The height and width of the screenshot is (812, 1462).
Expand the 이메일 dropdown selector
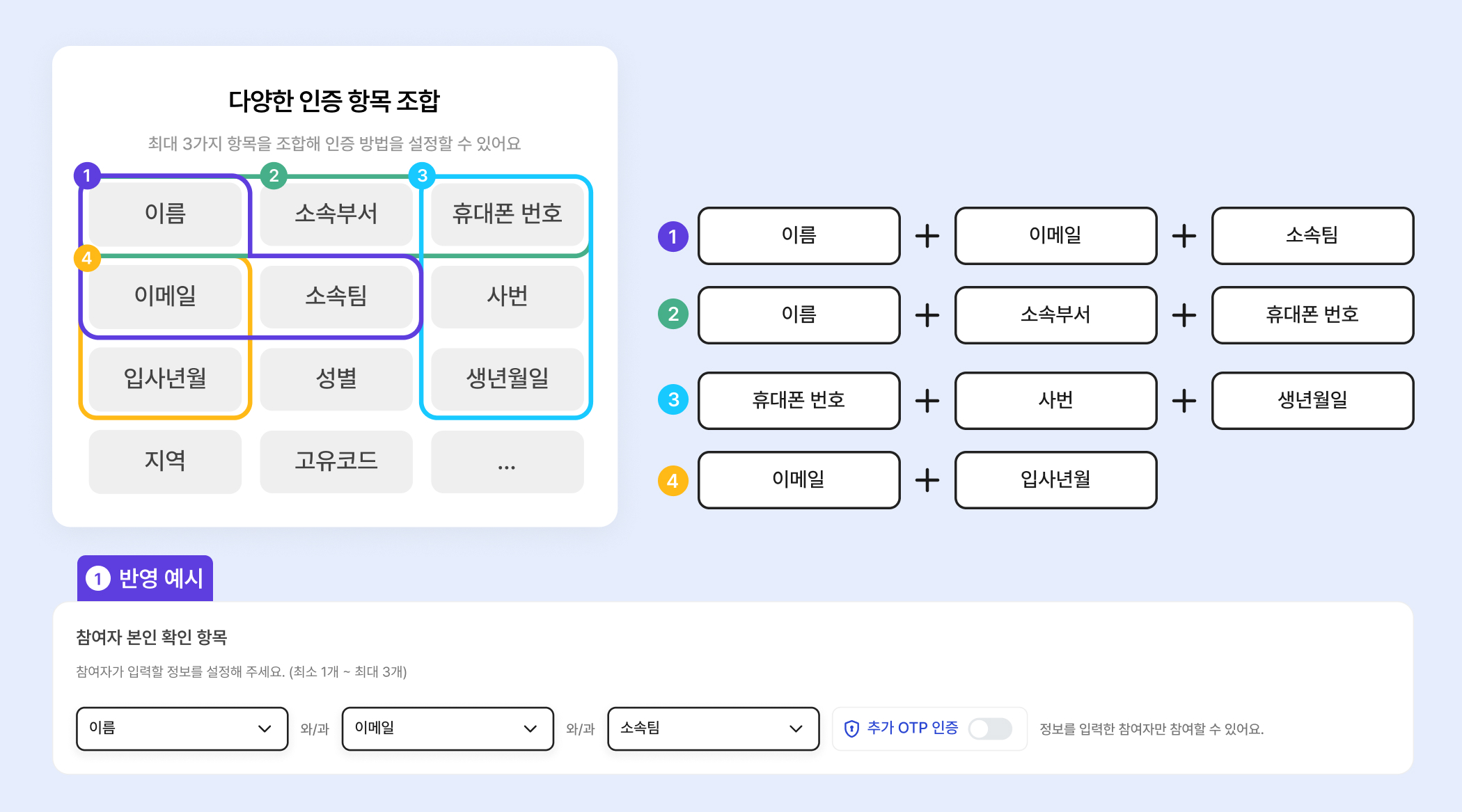pos(448,729)
